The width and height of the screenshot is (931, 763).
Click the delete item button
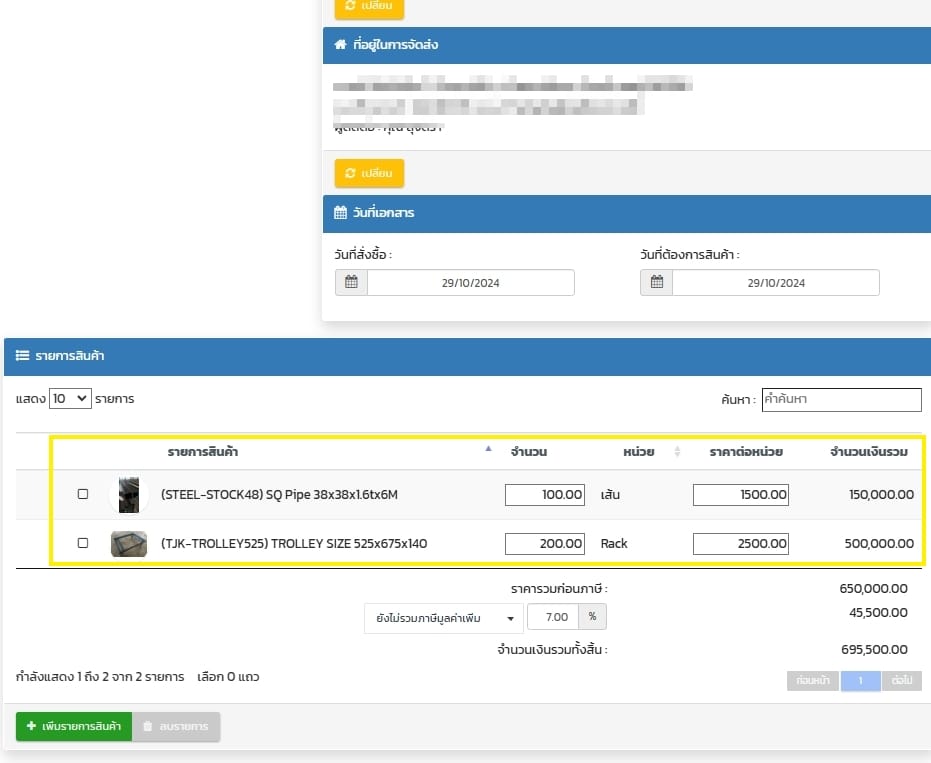click(176, 726)
